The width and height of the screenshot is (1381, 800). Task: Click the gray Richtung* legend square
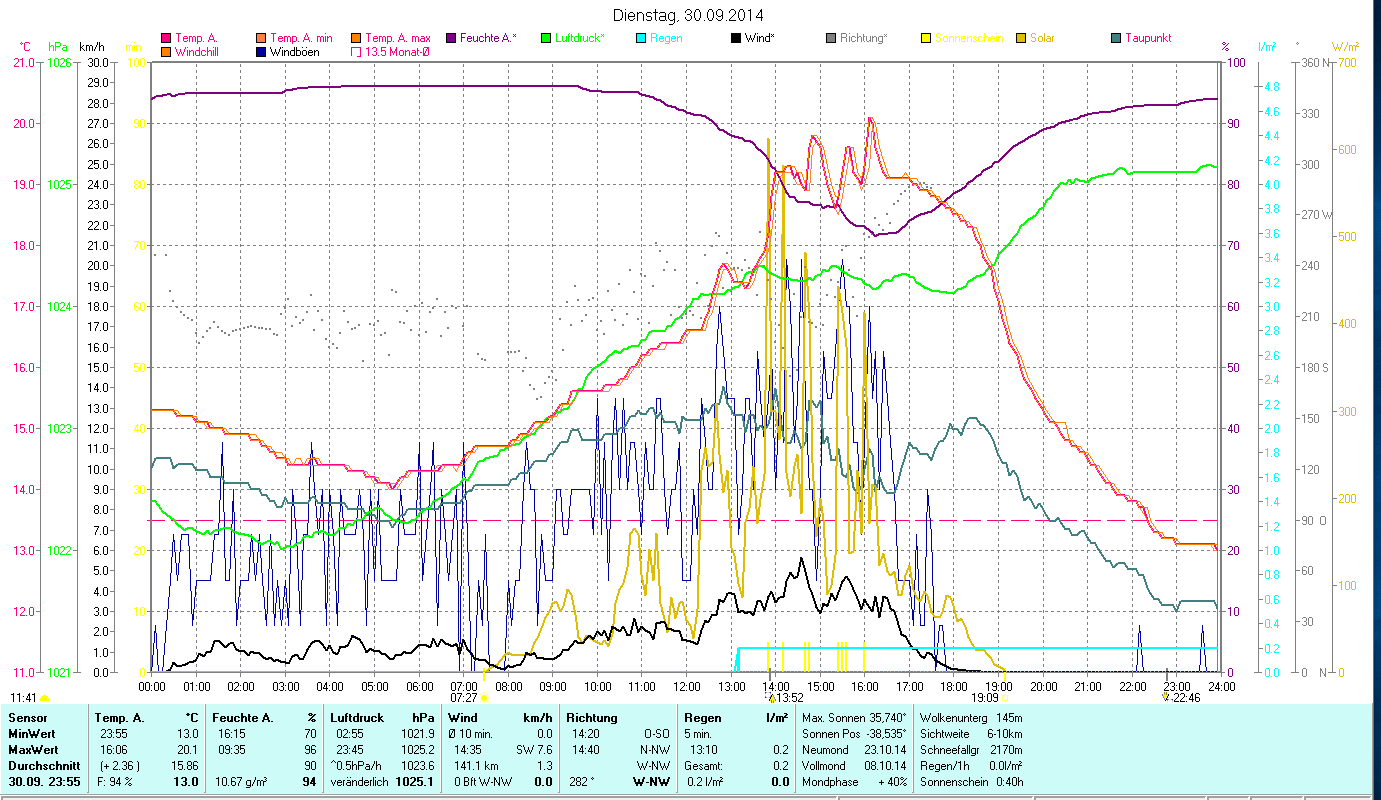click(832, 38)
